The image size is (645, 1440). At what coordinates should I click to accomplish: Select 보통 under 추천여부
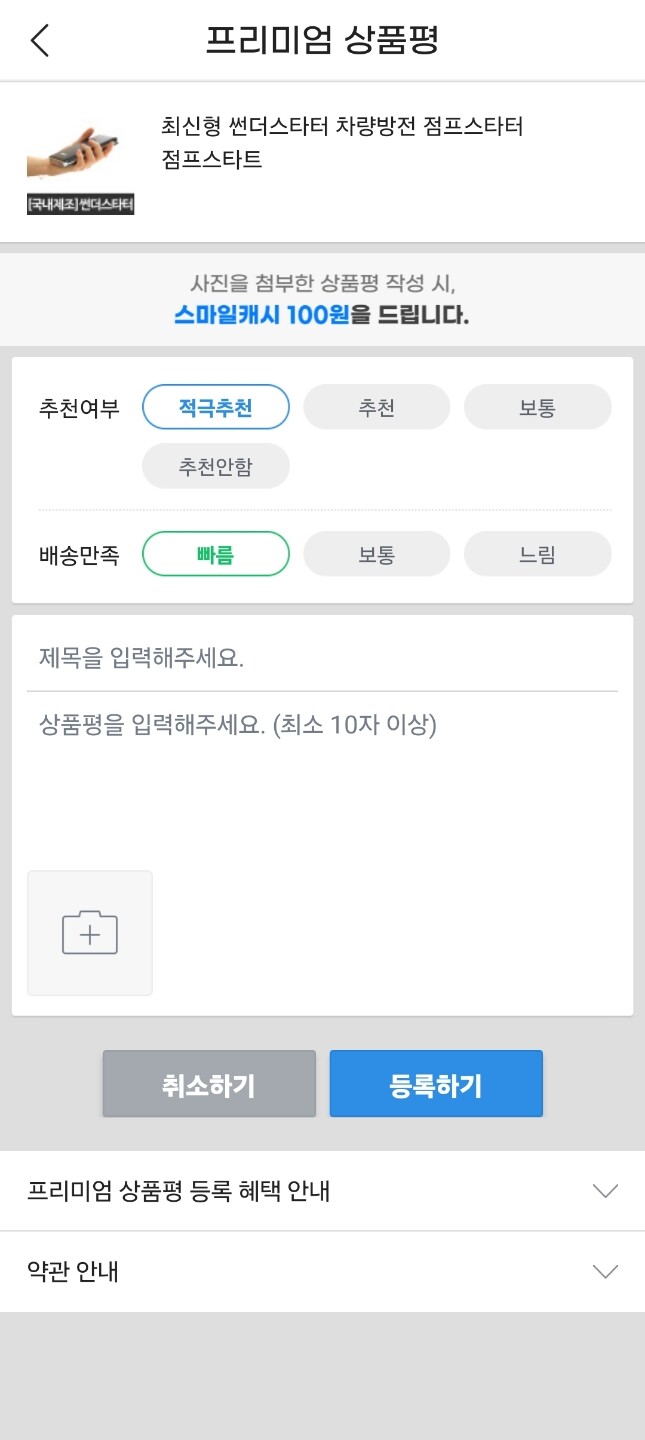537,406
